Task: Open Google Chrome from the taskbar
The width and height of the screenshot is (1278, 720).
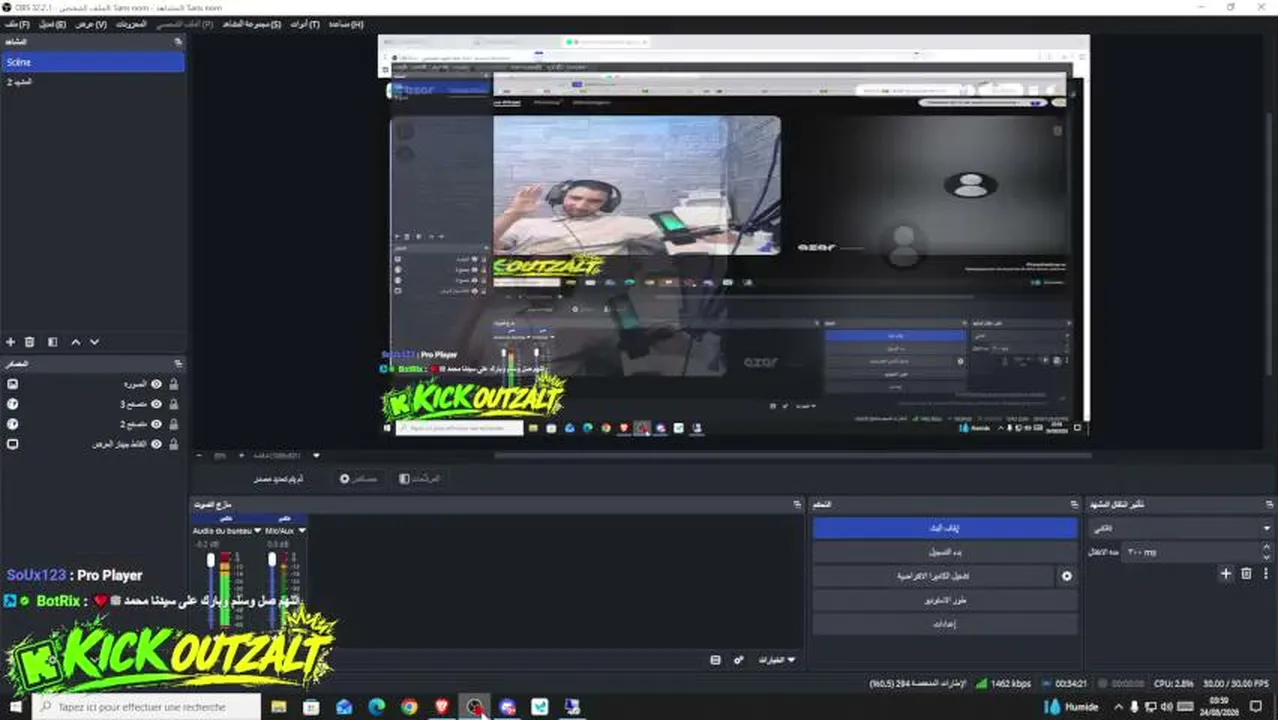Action: click(x=409, y=707)
